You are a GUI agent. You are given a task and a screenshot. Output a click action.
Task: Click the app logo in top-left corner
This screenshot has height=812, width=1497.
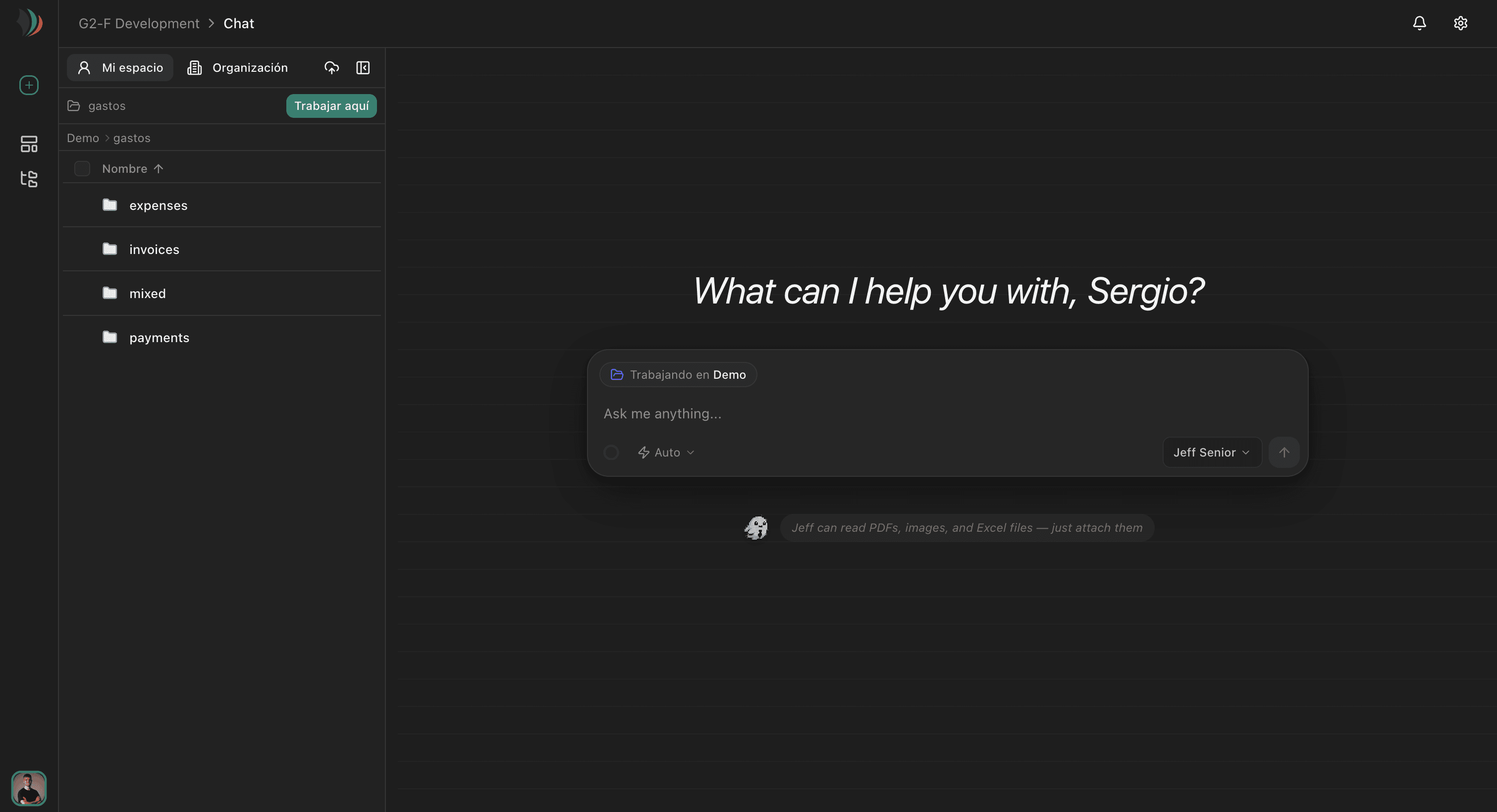(x=29, y=23)
